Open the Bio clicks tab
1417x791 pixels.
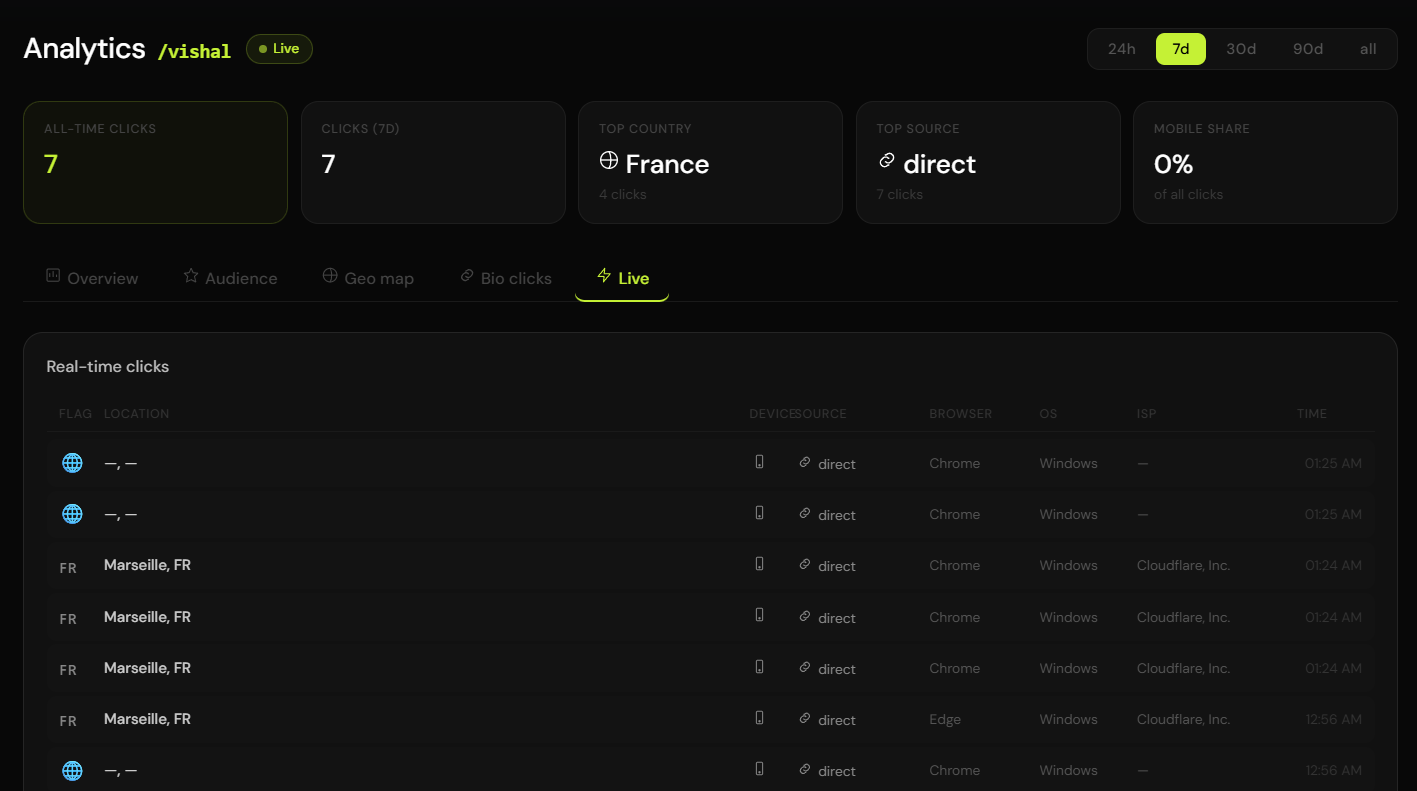coord(506,278)
